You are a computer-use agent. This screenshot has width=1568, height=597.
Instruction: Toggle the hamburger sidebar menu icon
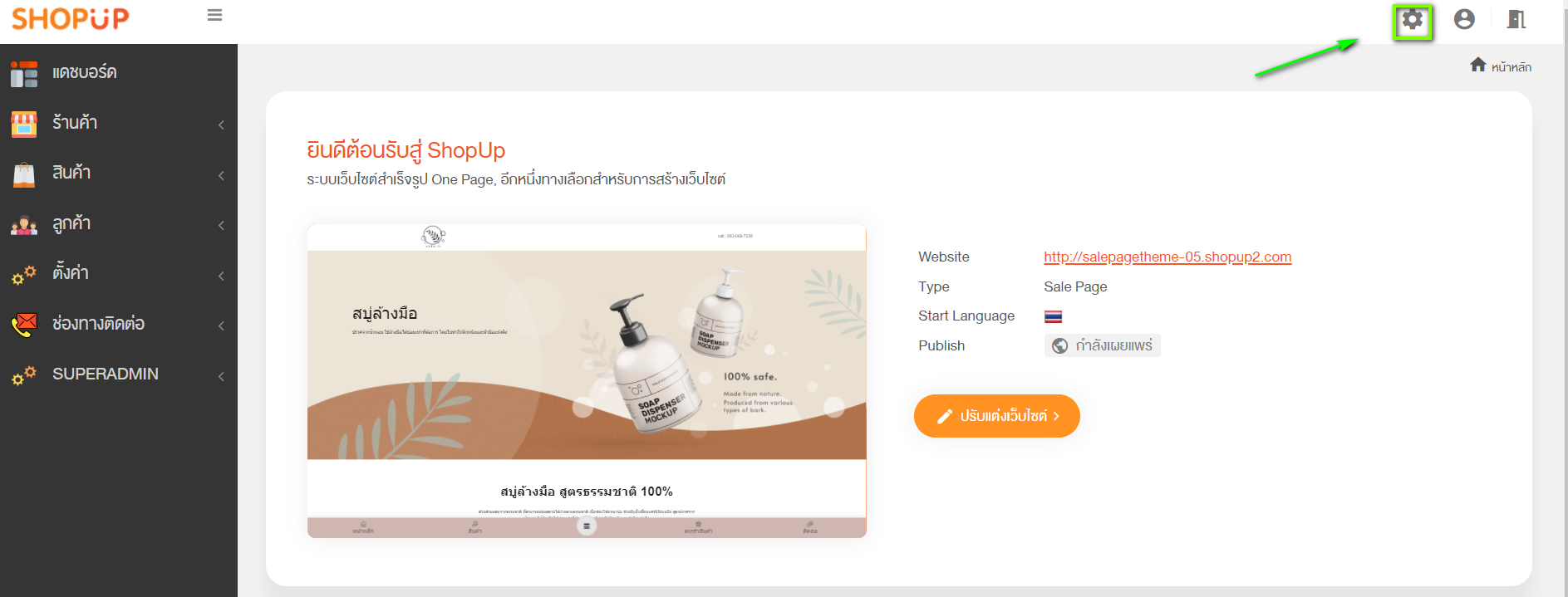pyautogui.click(x=214, y=15)
